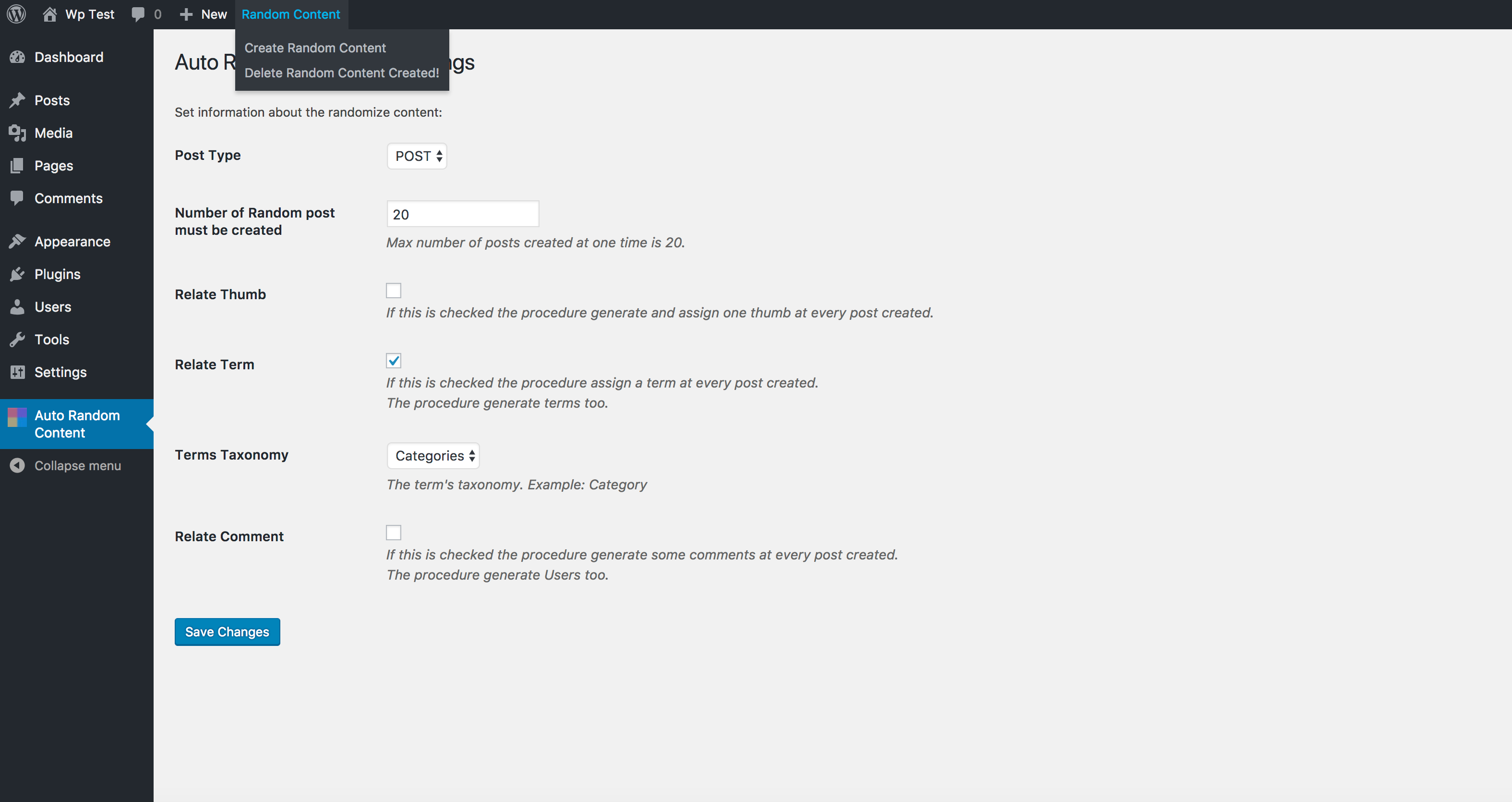This screenshot has width=1512, height=802.
Task: Select Create Random Content menu item
Action: pyautogui.click(x=315, y=48)
